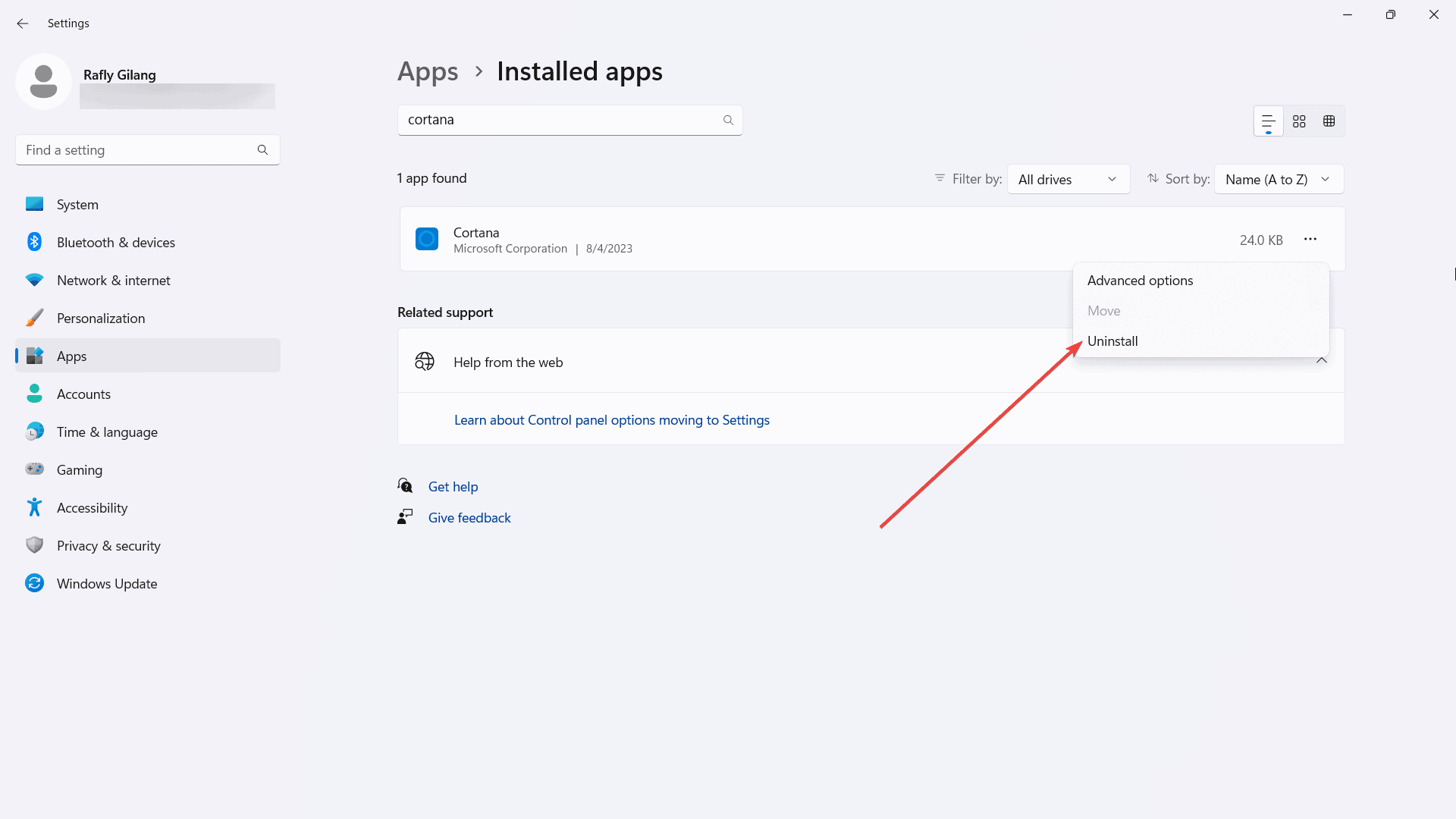This screenshot has width=1456, height=819.
Task: Click the Get help headset icon
Action: point(405,486)
